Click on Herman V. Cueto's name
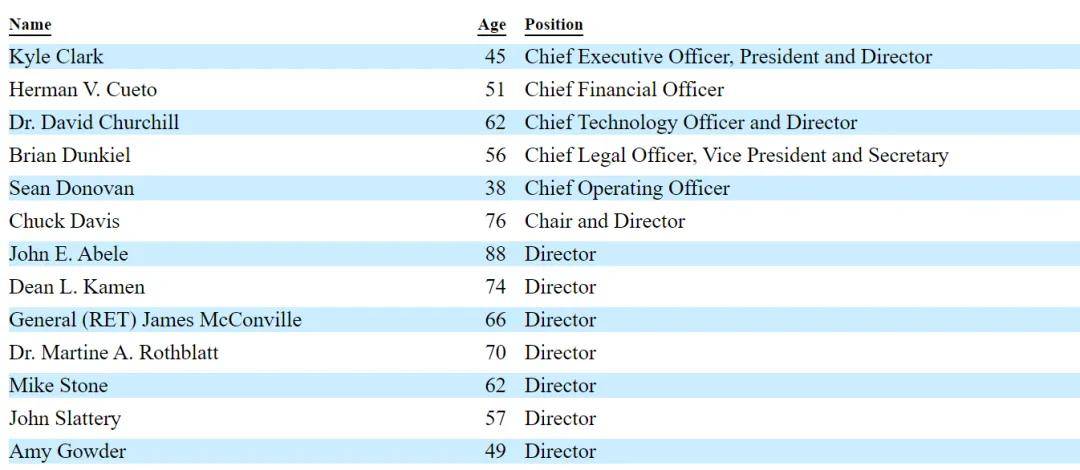 click(x=83, y=90)
